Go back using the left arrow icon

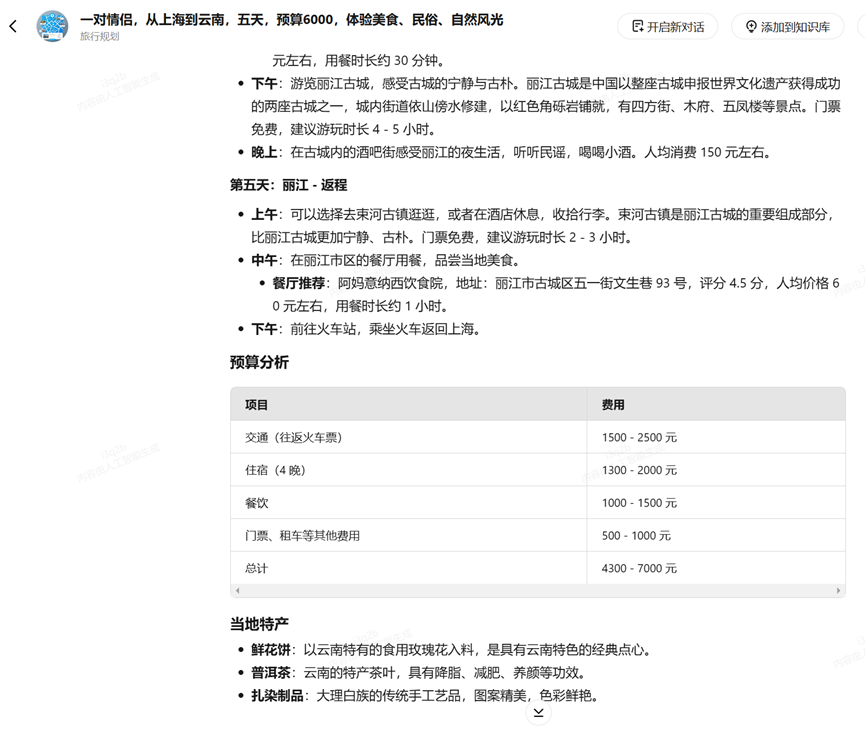pos(13,26)
